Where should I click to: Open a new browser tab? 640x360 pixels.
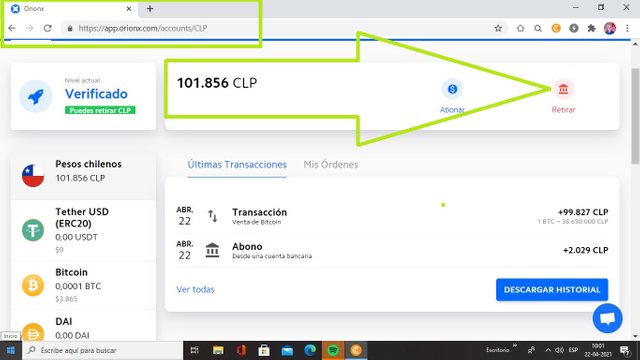150,9
